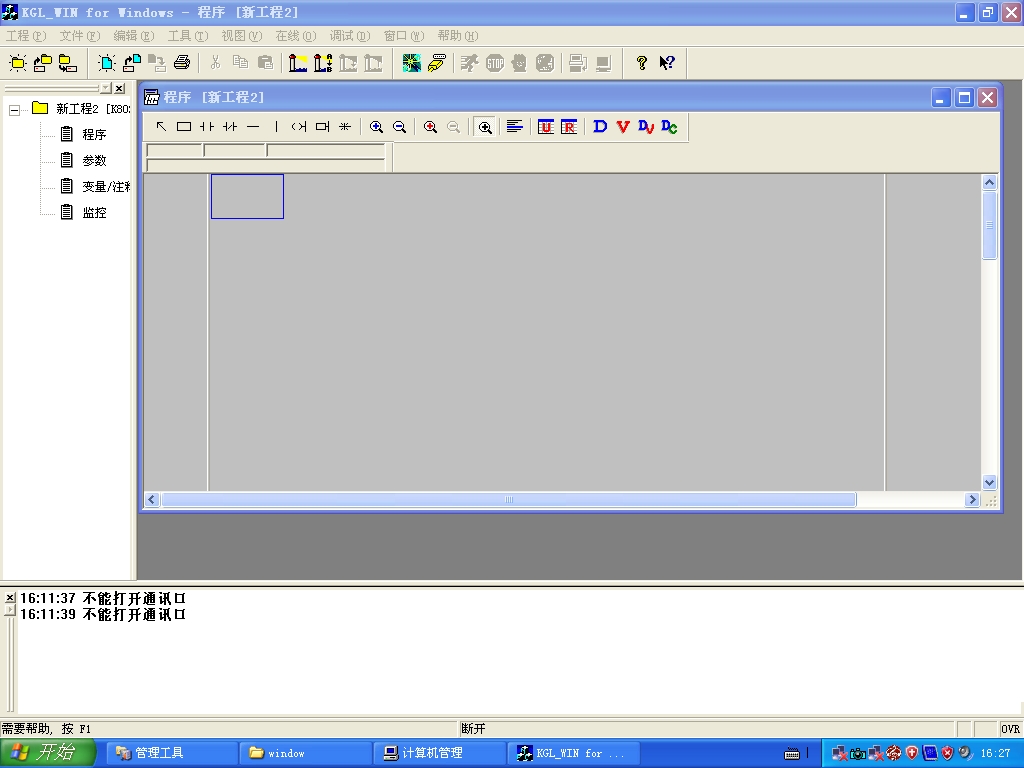Switch to 计算机管理 taskbar window

point(440,753)
